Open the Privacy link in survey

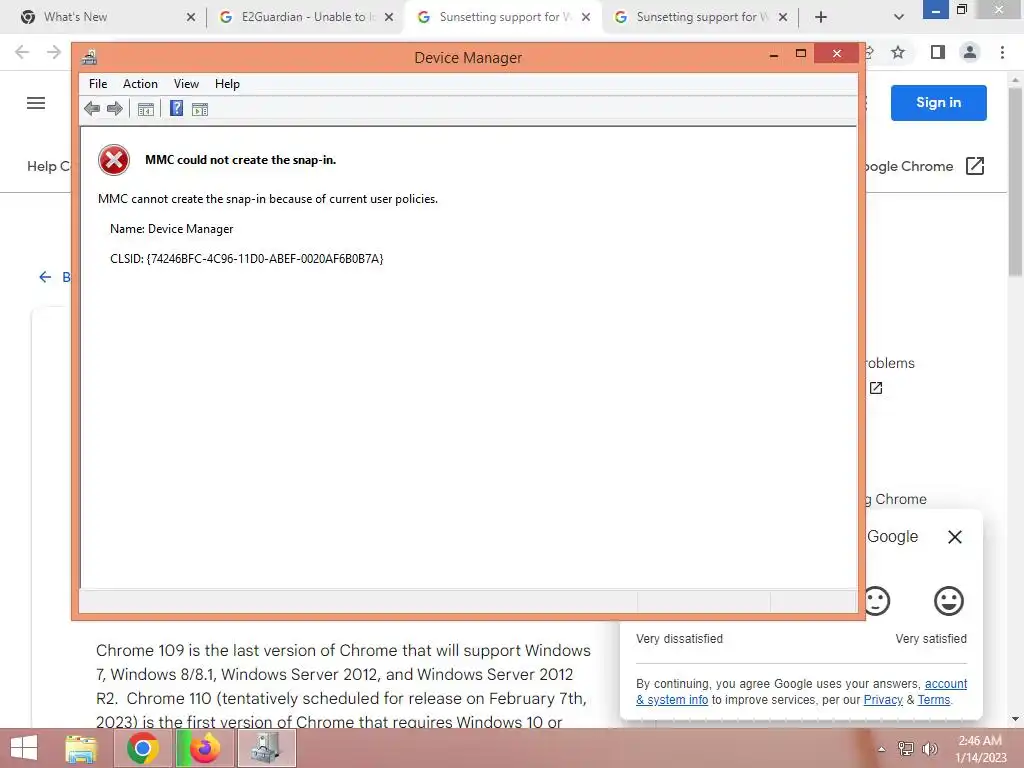(883, 699)
